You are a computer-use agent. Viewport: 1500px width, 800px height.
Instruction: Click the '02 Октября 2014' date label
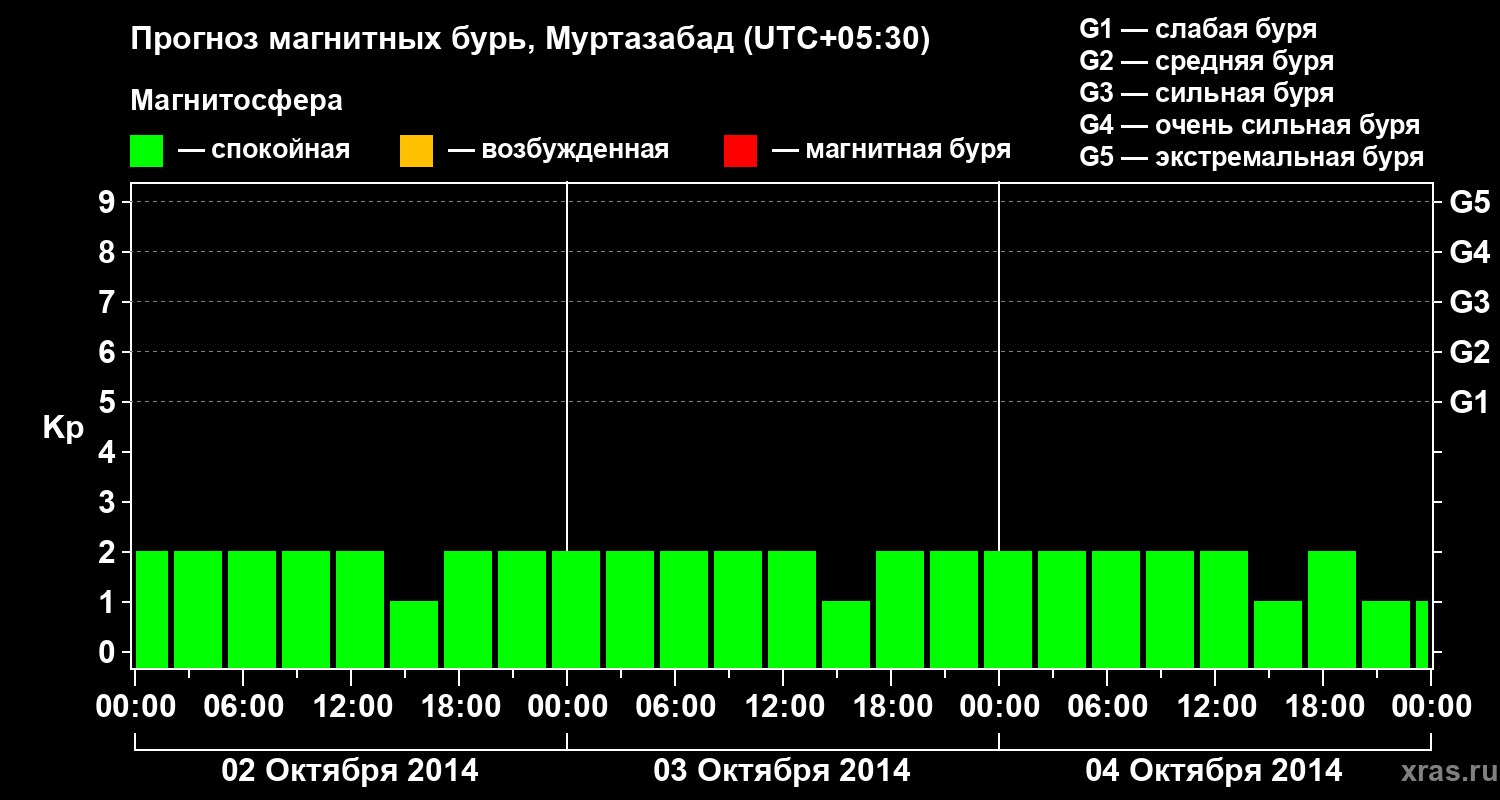(x=350, y=771)
